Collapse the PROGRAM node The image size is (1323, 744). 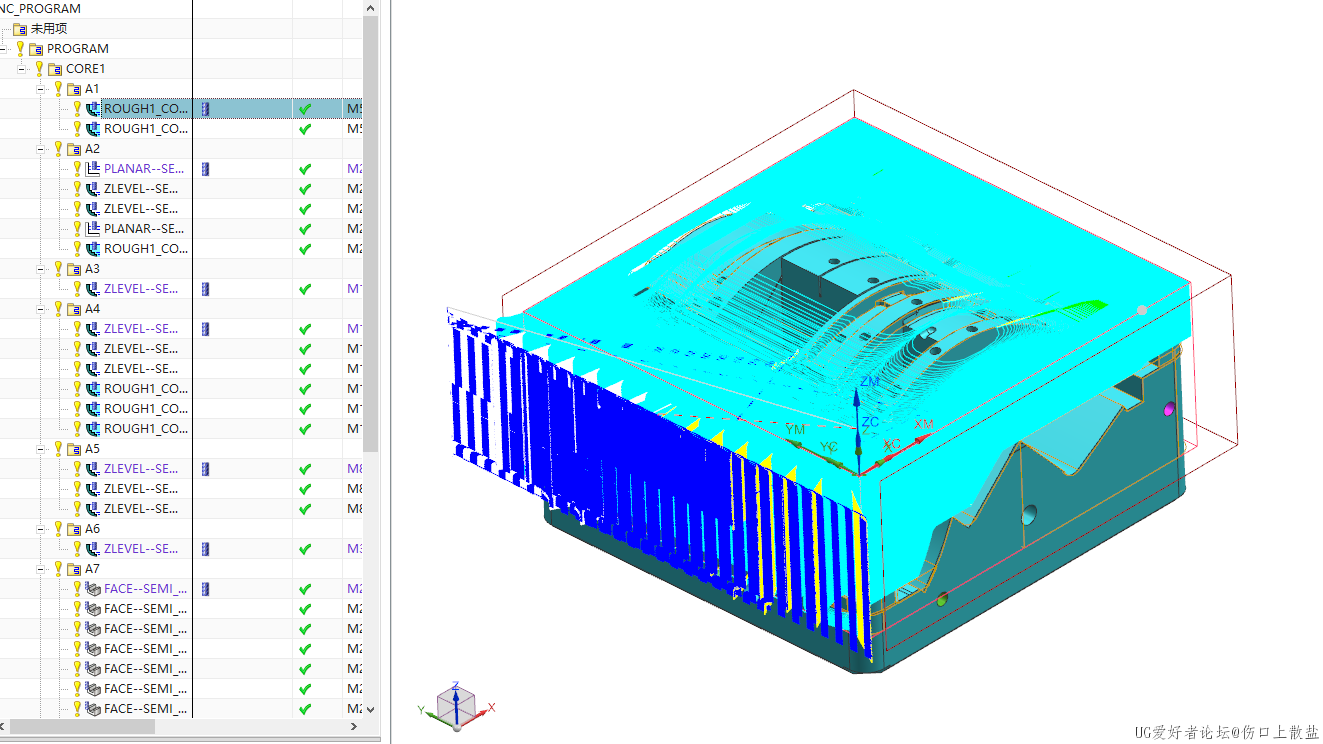point(4,49)
